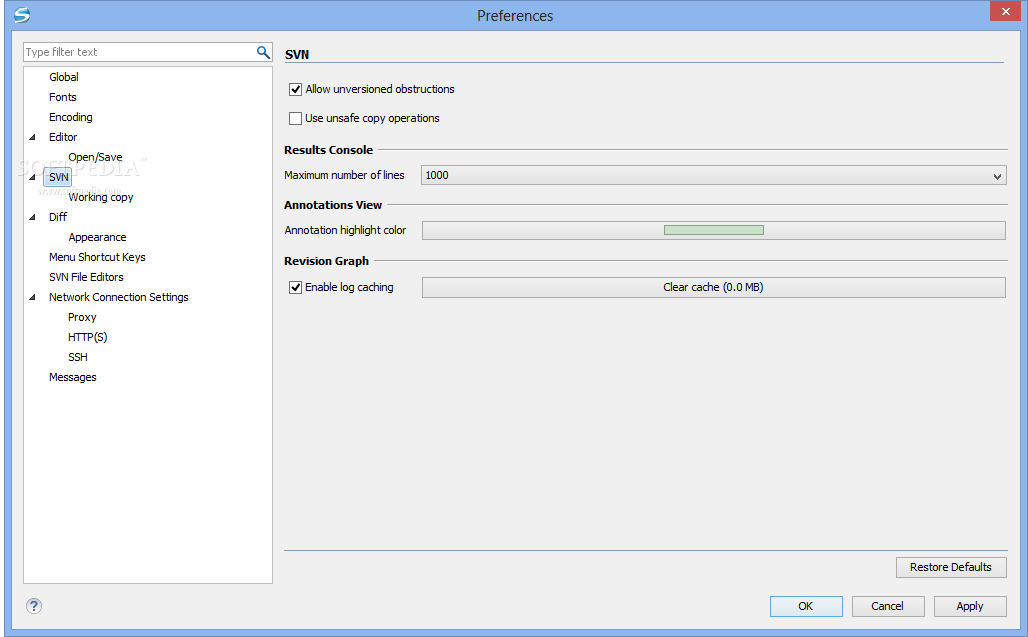Click the search magnifier icon in filter box
The image size is (1028, 637).
coord(263,52)
